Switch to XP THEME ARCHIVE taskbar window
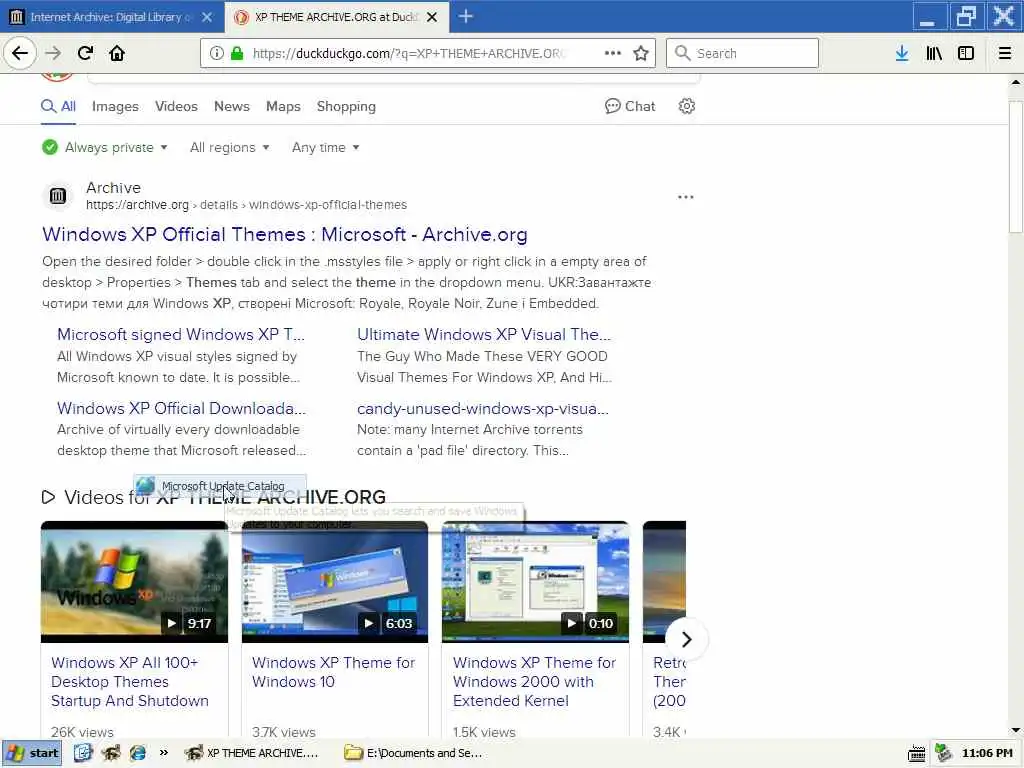The image size is (1024, 768). (253, 753)
